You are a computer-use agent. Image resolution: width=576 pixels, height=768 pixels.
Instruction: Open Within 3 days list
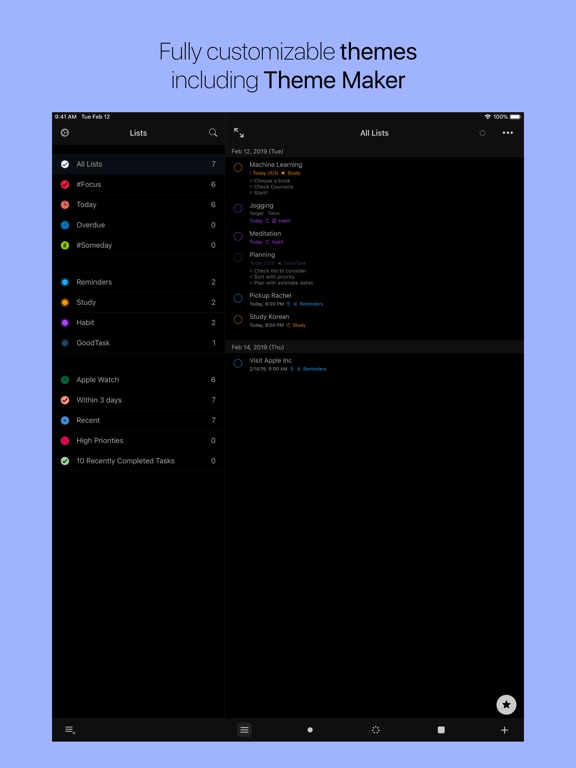(139, 400)
